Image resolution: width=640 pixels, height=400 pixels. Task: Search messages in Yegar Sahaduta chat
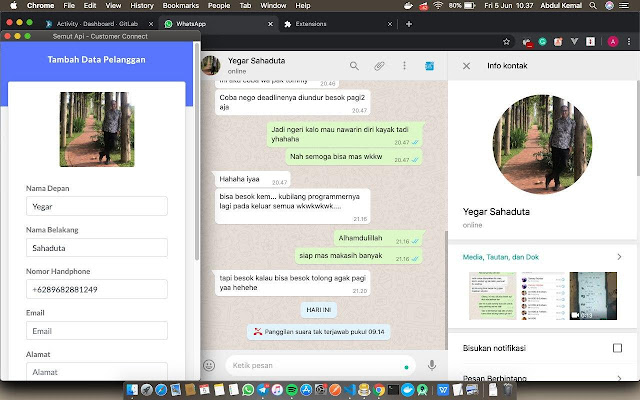(x=354, y=66)
